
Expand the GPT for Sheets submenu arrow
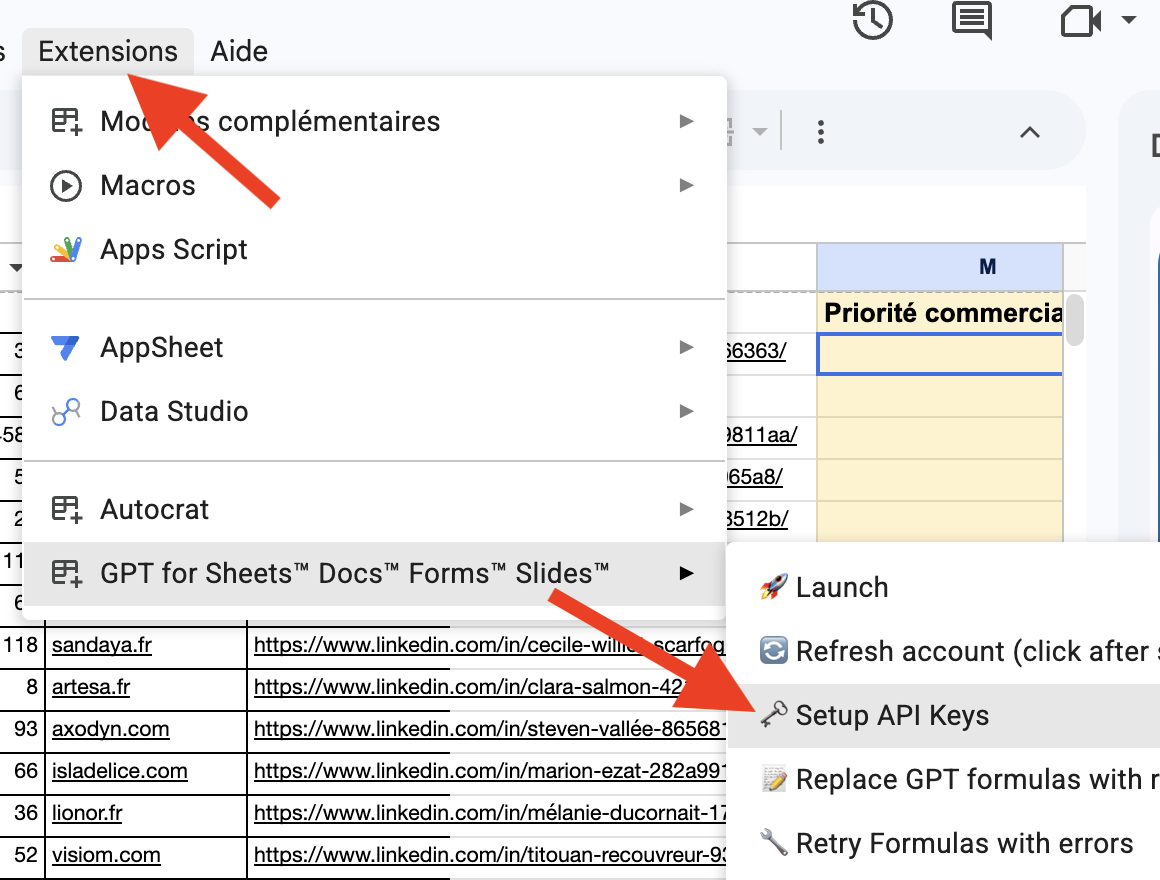[687, 573]
